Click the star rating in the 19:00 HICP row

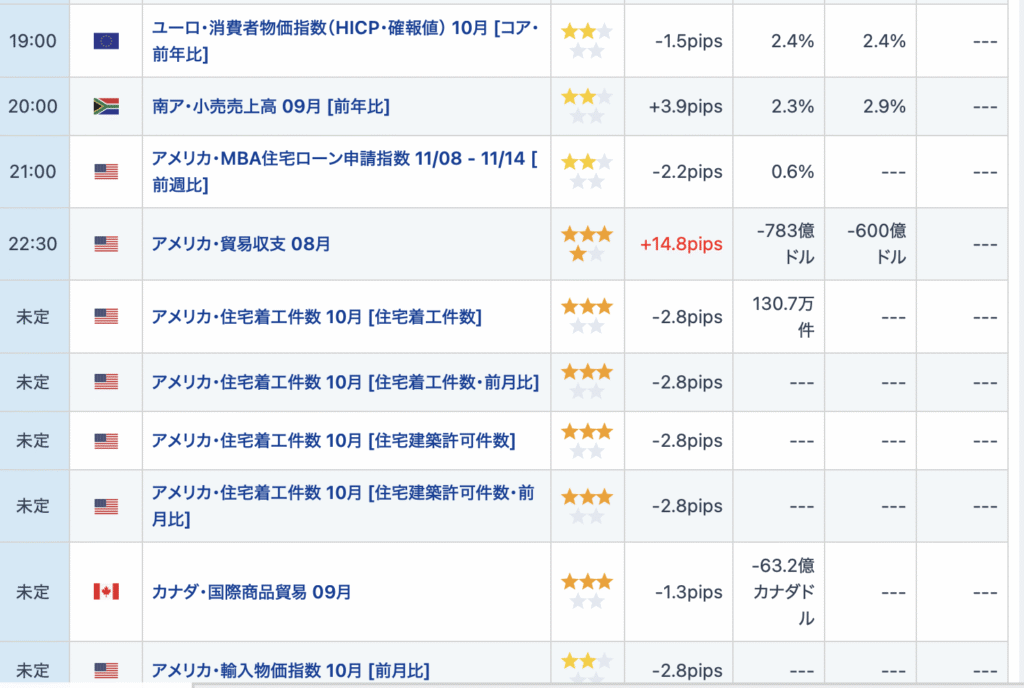(587, 41)
